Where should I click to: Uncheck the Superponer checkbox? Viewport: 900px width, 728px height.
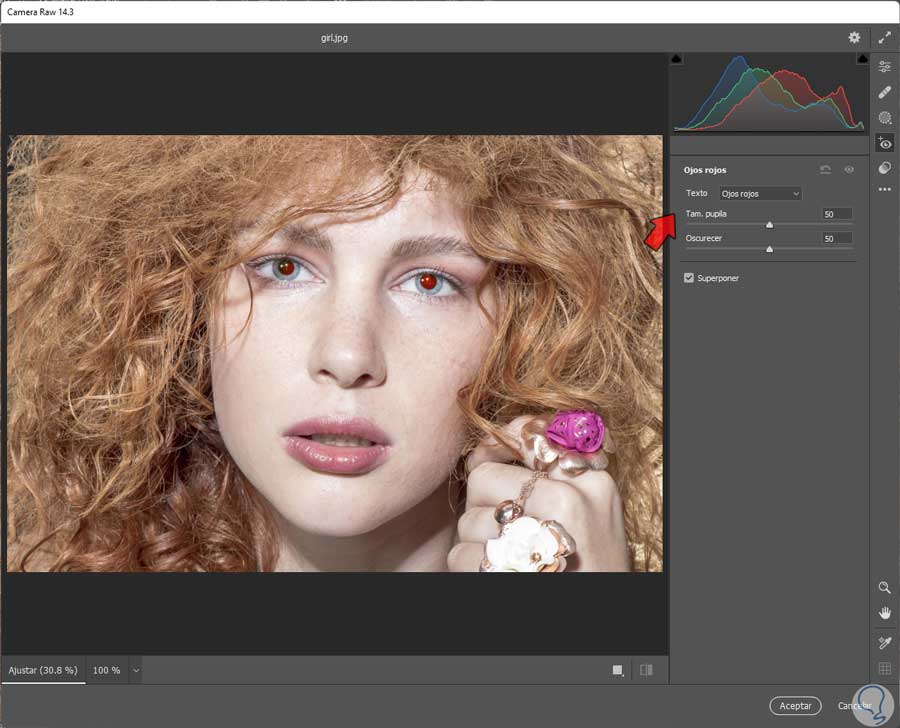click(689, 278)
